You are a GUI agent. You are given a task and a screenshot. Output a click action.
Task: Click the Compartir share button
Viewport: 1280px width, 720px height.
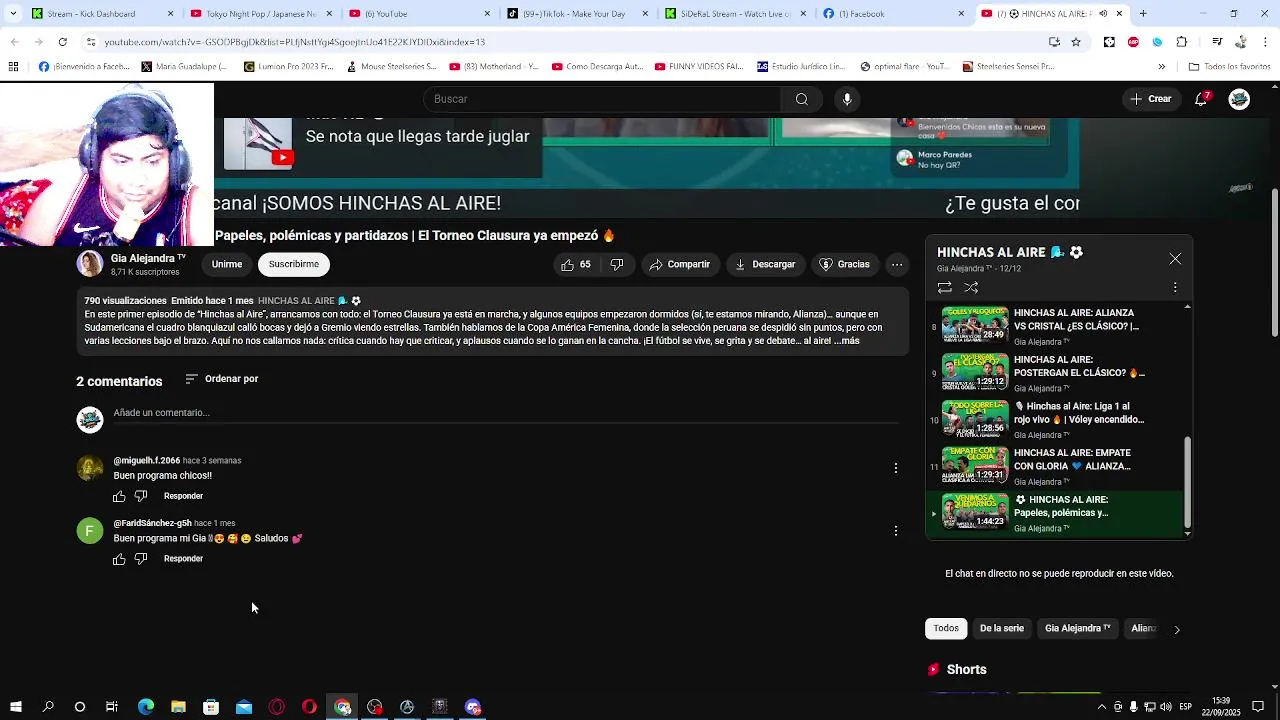click(x=680, y=264)
